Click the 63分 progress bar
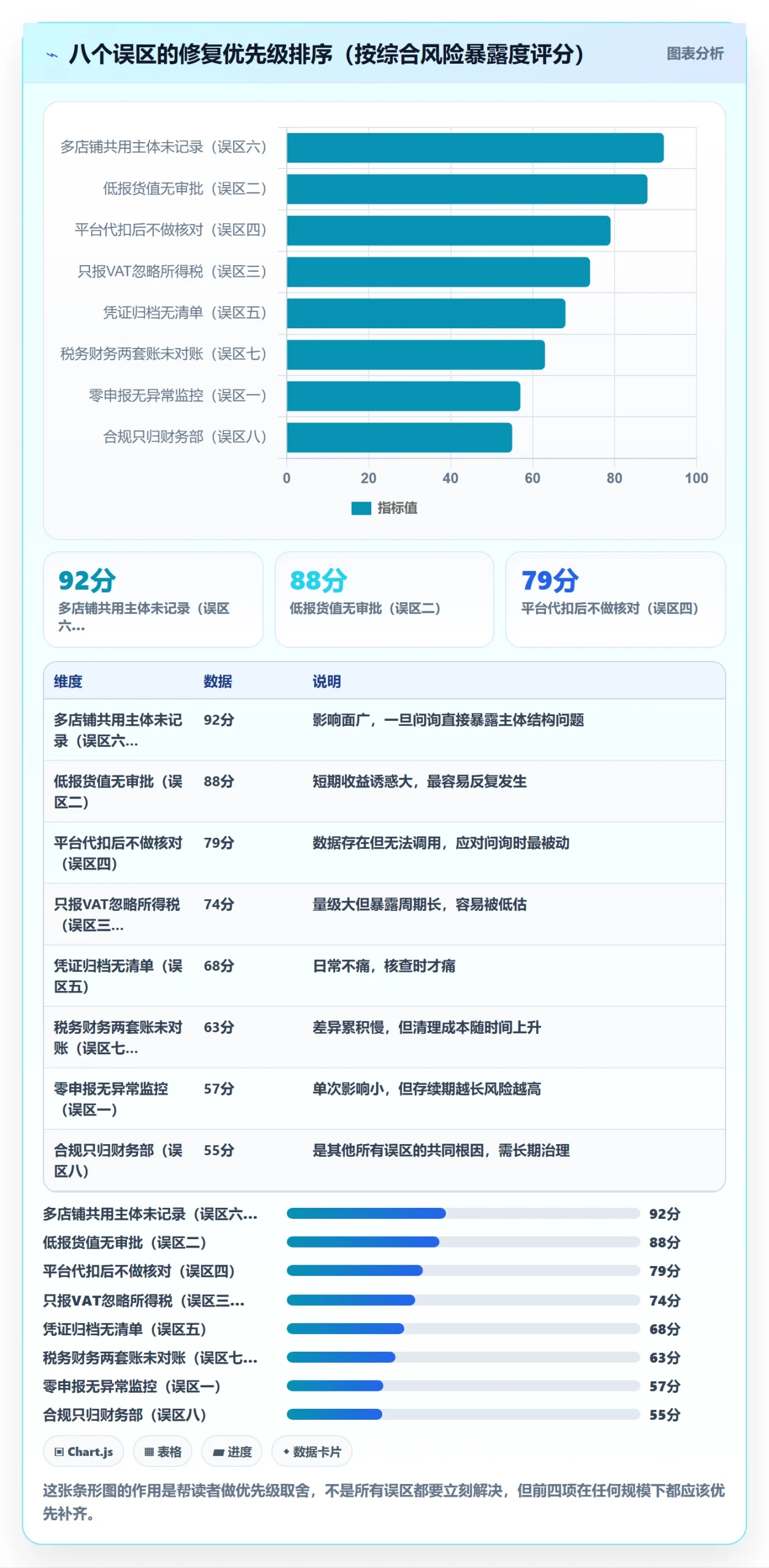769x1568 pixels. [x=463, y=1357]
